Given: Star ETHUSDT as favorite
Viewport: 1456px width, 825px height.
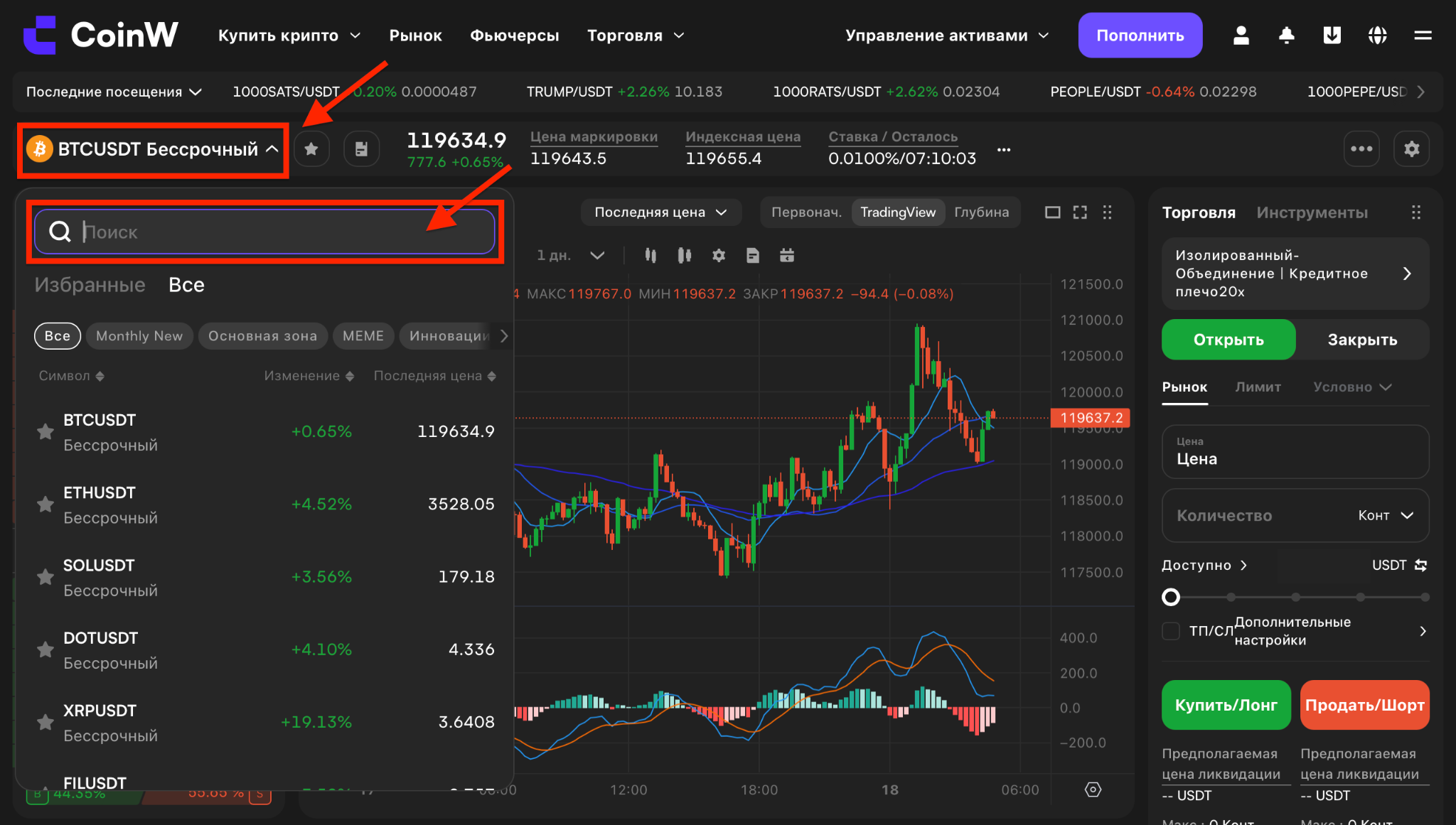Looking at the screenshot, I should tap(45, 504).
